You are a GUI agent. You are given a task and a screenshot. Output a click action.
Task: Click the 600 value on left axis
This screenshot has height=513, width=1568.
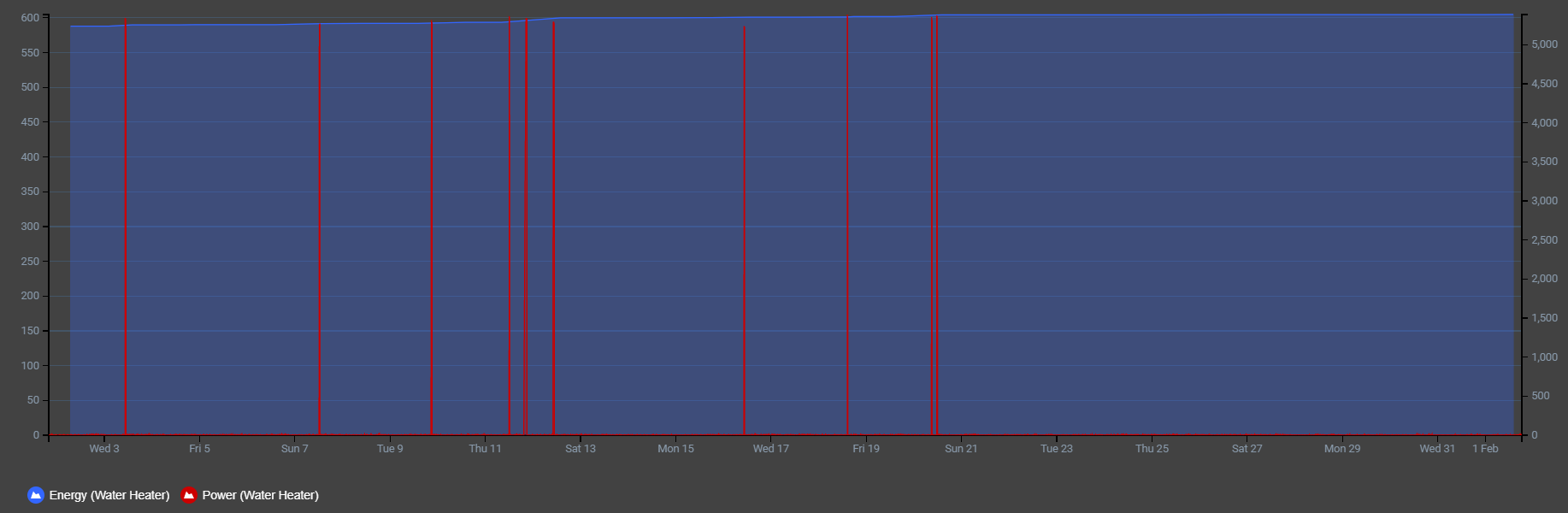[30, 18]
